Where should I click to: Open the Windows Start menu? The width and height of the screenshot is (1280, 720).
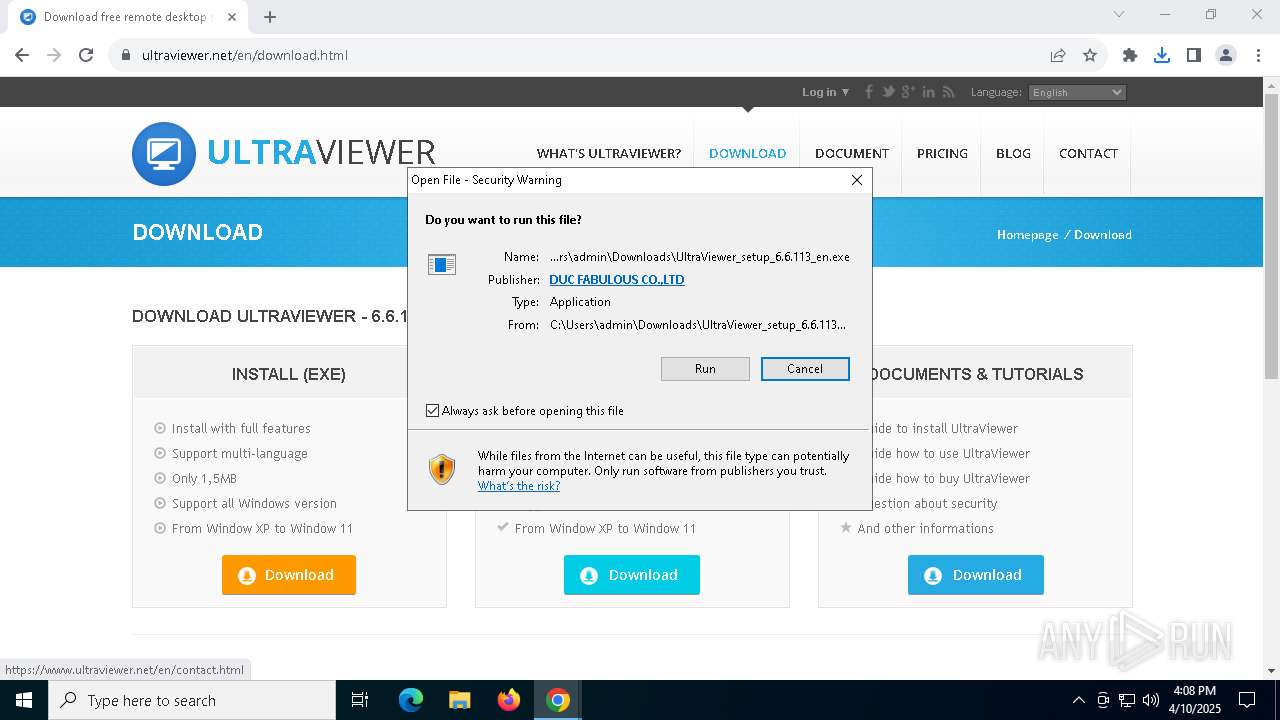pos(24,700)
